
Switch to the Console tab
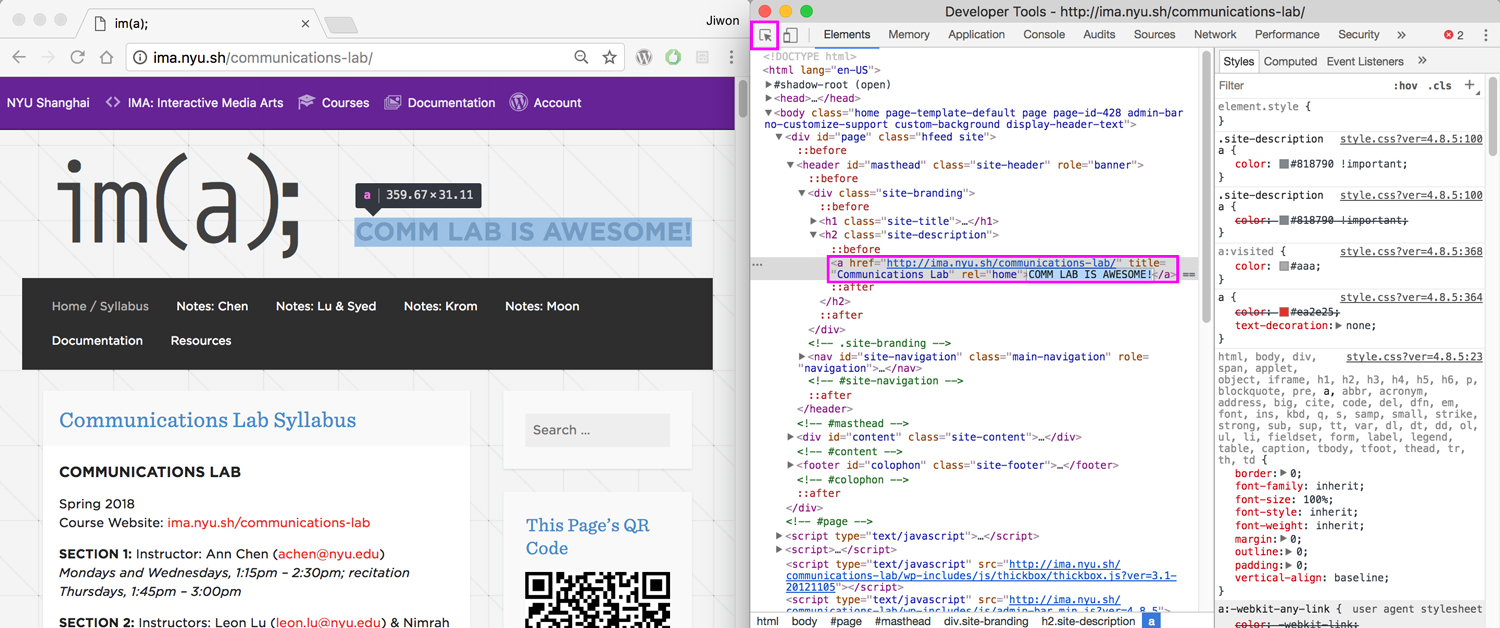1044,35
